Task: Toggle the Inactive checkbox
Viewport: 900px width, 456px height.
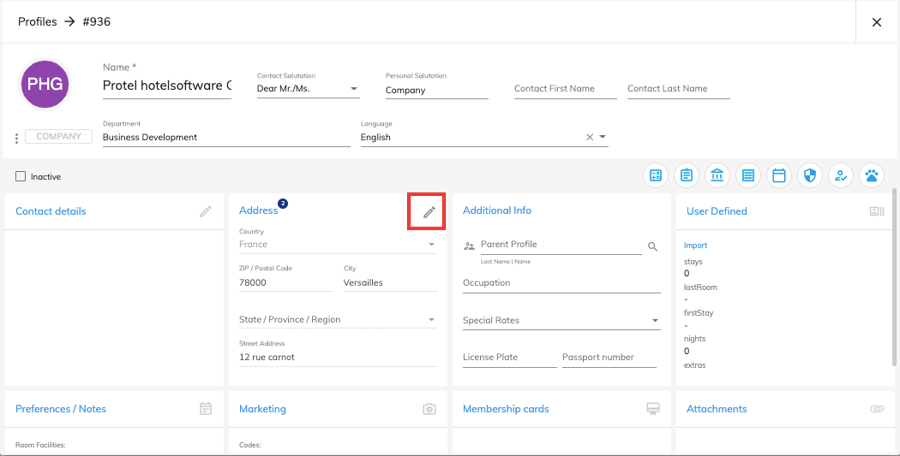Action: point(21,177)
